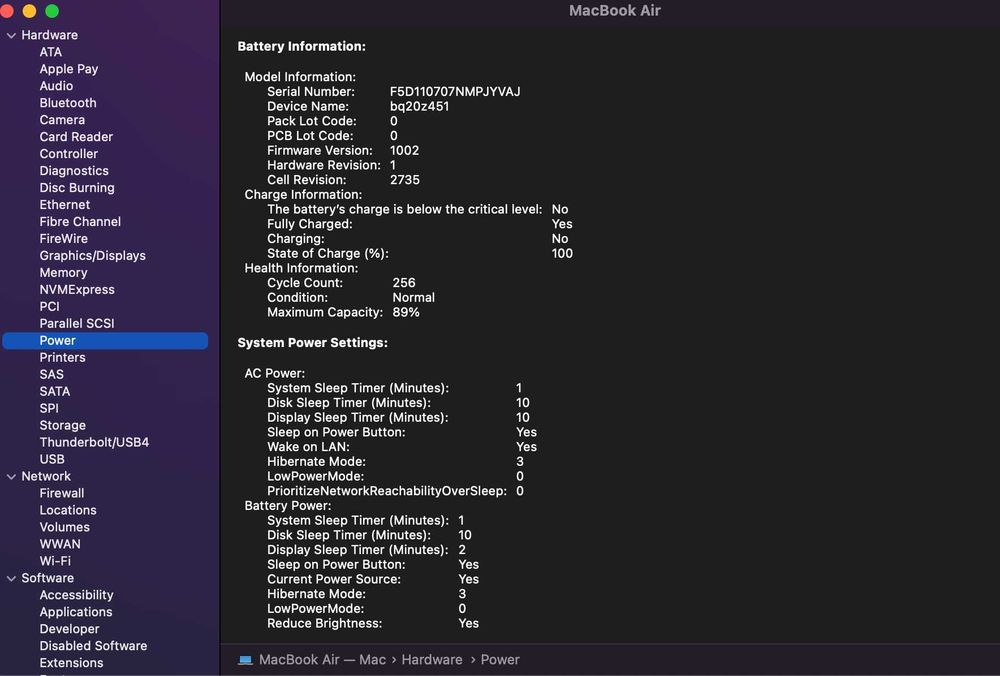Image resolution: width=1000 pixels, height=676 pixels.
Task: Select Card Reader in the sidebar
Action: tap(76, 136)
